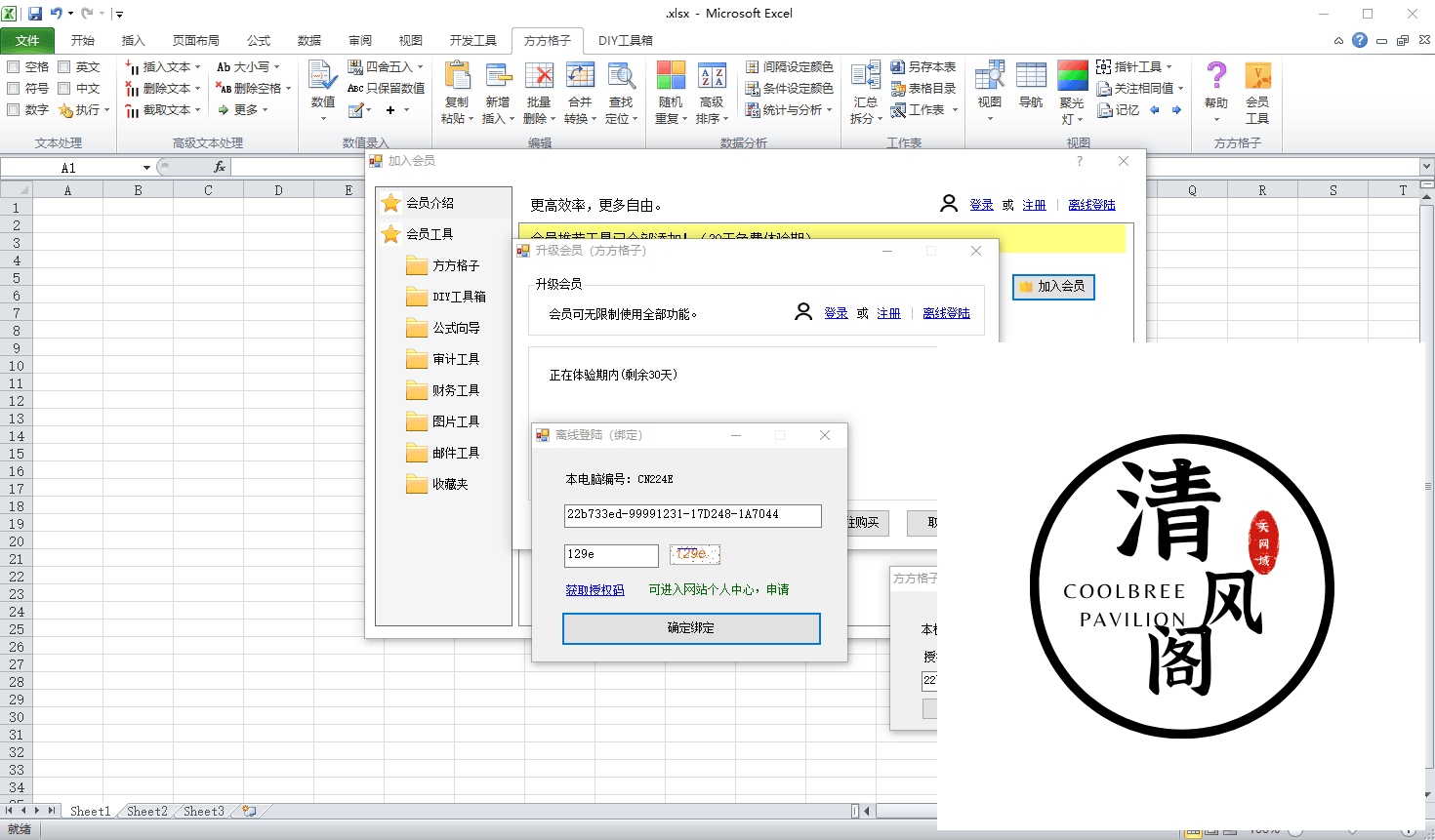The image size is (1435, 840).
Task: Open the 文件 tab
Action: pos(27,40)
